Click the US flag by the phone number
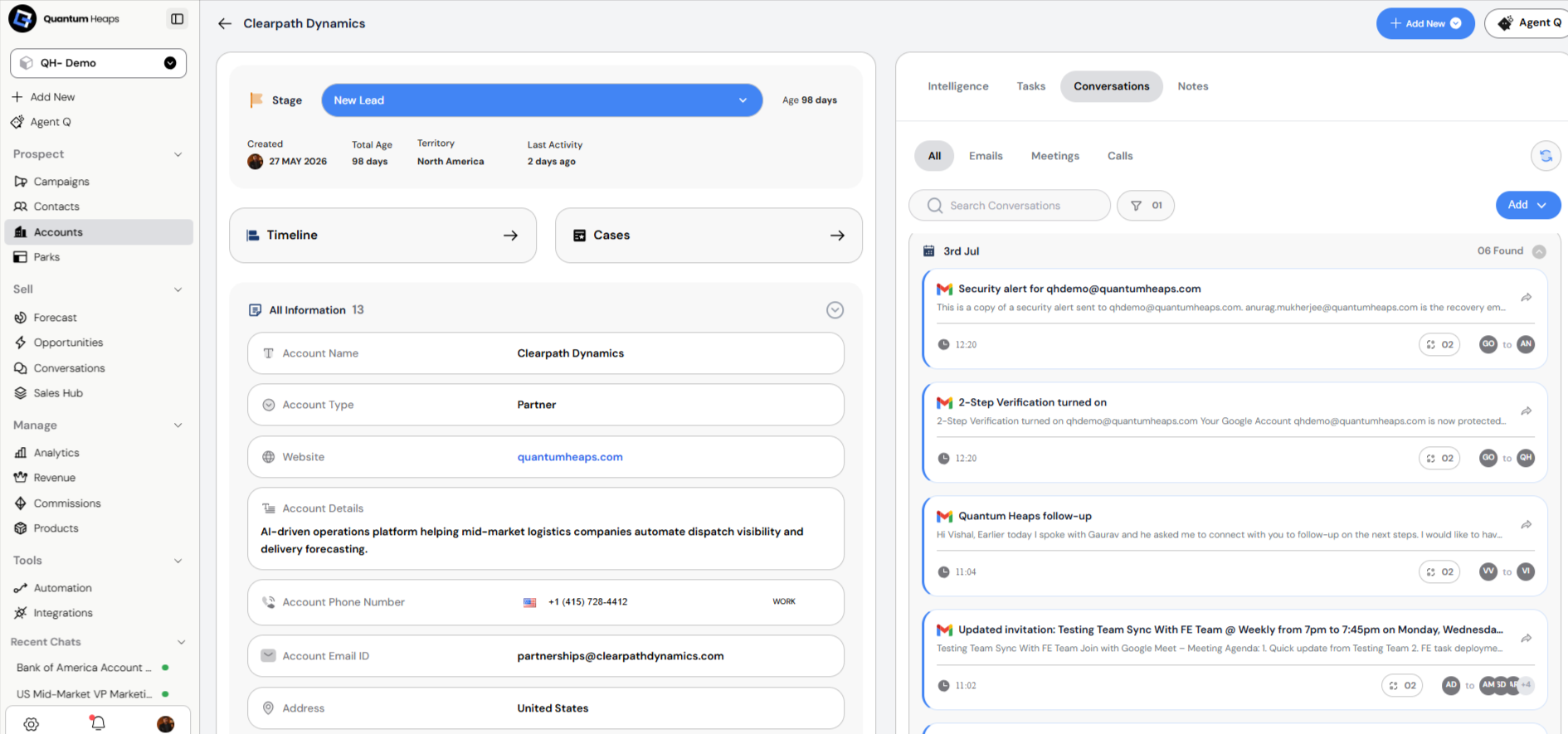Screen dimensions: 1568x734 tap(529, 602)
